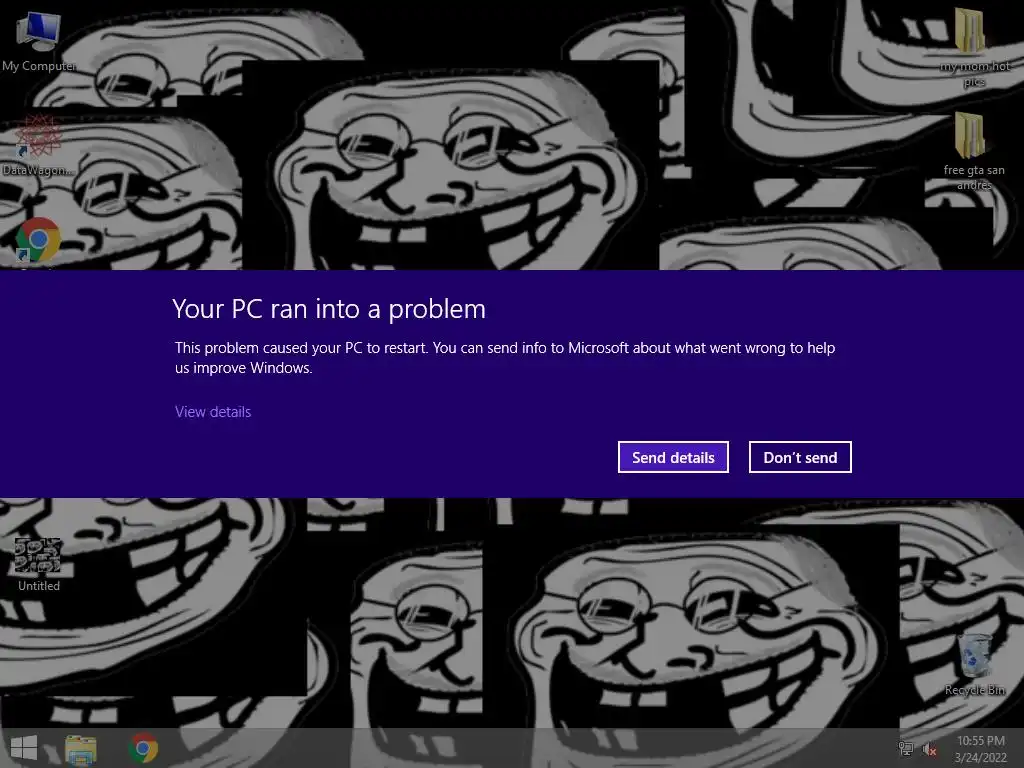The image size is (1024, 768).
Task: Launch Chrome from the taskbar
Action: [144, 748]
